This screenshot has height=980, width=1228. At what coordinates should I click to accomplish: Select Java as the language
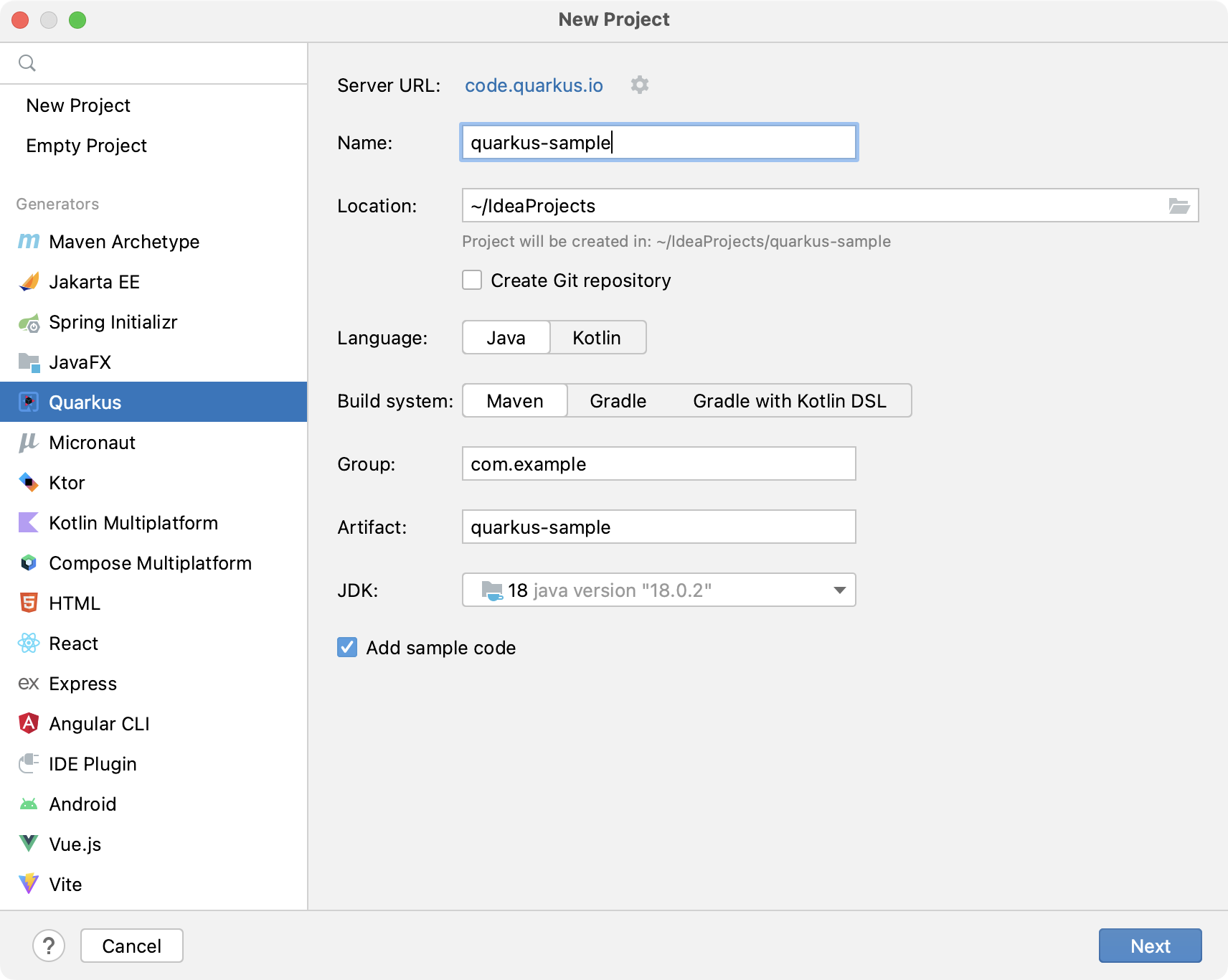click(x=506, y=337)
